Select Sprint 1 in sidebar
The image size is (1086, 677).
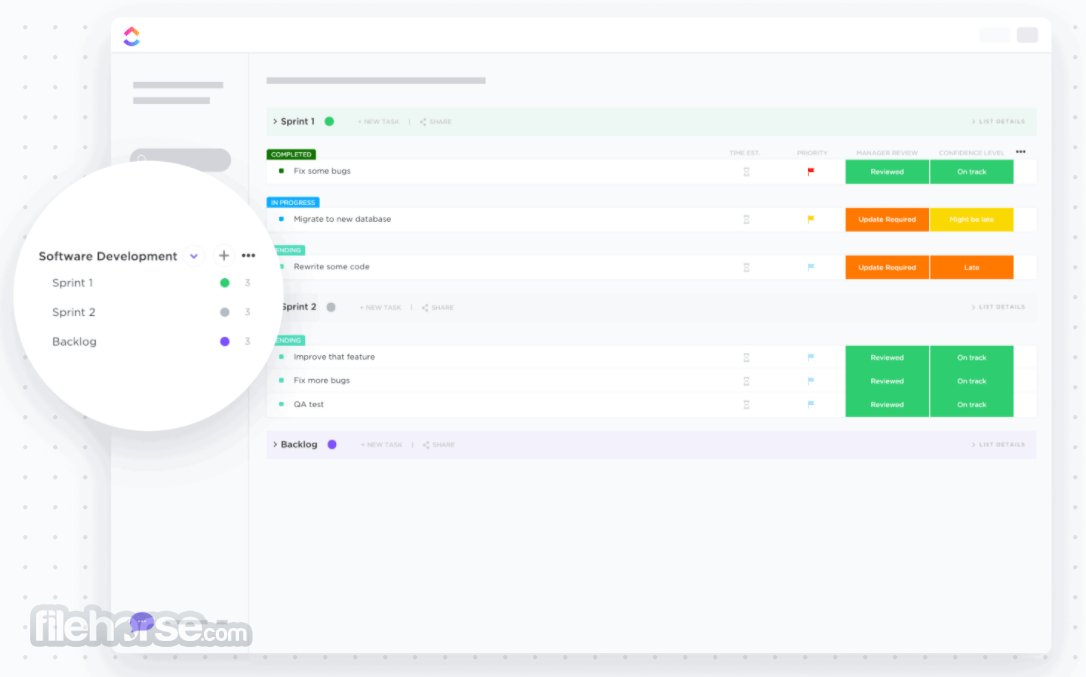(73, 283)
